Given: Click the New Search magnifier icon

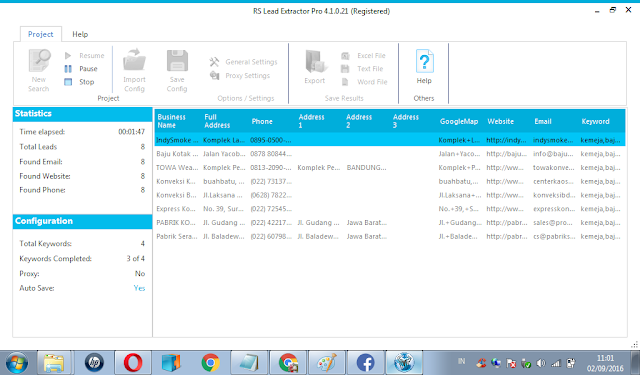Looking at the screenshot, I should (x=40, y=61).
